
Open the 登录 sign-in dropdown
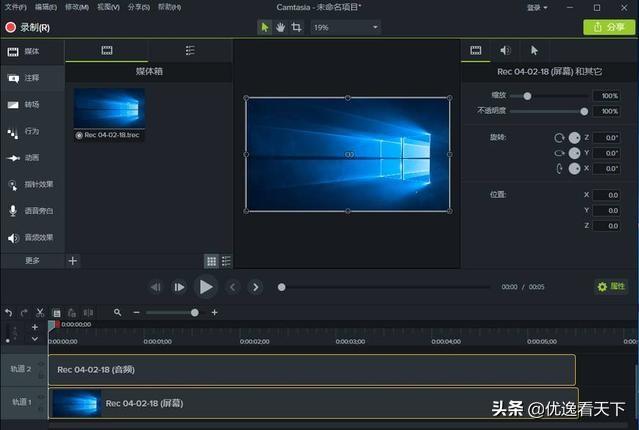coord(537,7)
